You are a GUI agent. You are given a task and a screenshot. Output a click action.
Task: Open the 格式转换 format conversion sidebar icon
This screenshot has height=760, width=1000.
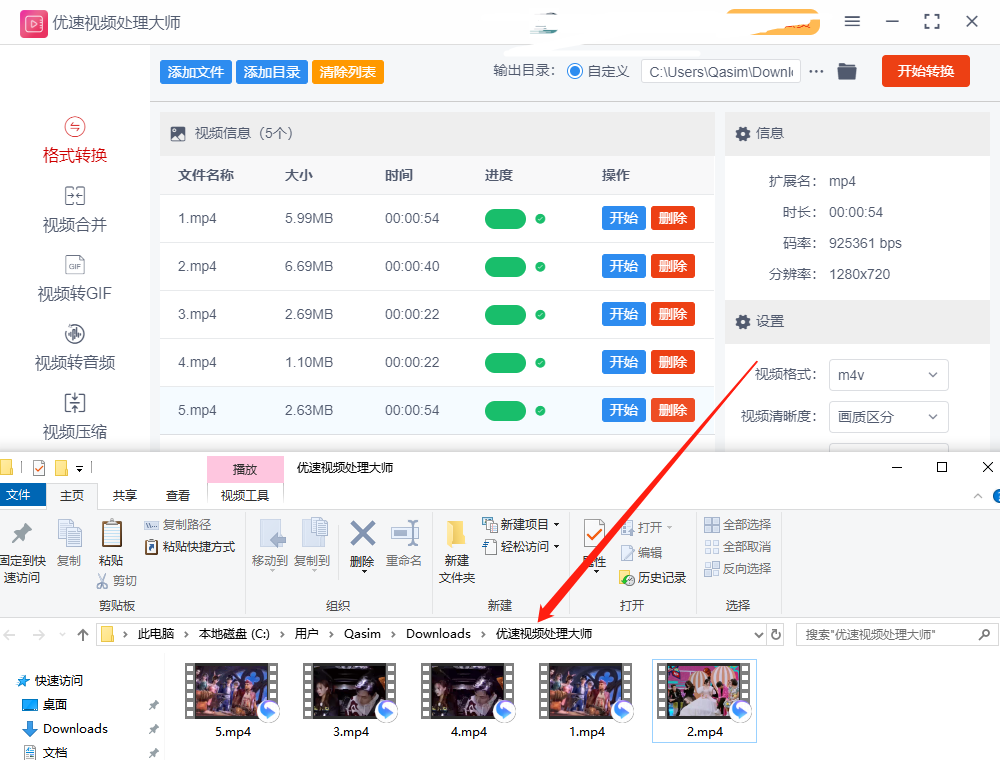click(x=75, y=127)
